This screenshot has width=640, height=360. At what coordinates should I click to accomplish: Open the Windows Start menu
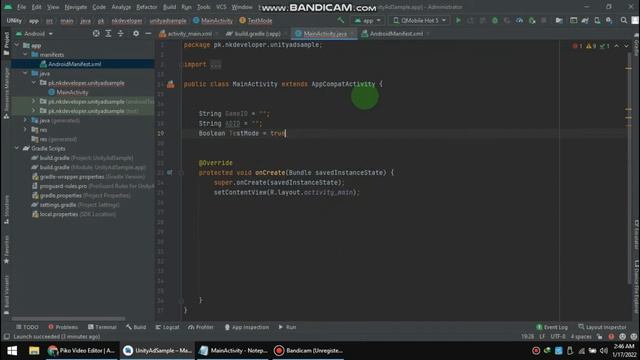[12, 351]
